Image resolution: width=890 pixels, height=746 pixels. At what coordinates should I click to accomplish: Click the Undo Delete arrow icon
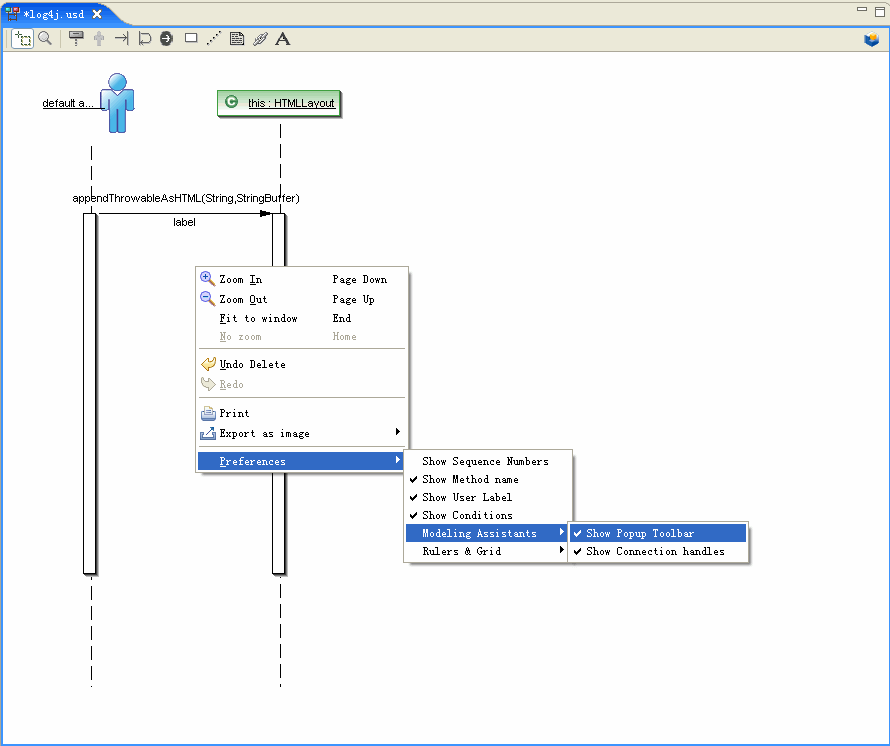point(208,364)
